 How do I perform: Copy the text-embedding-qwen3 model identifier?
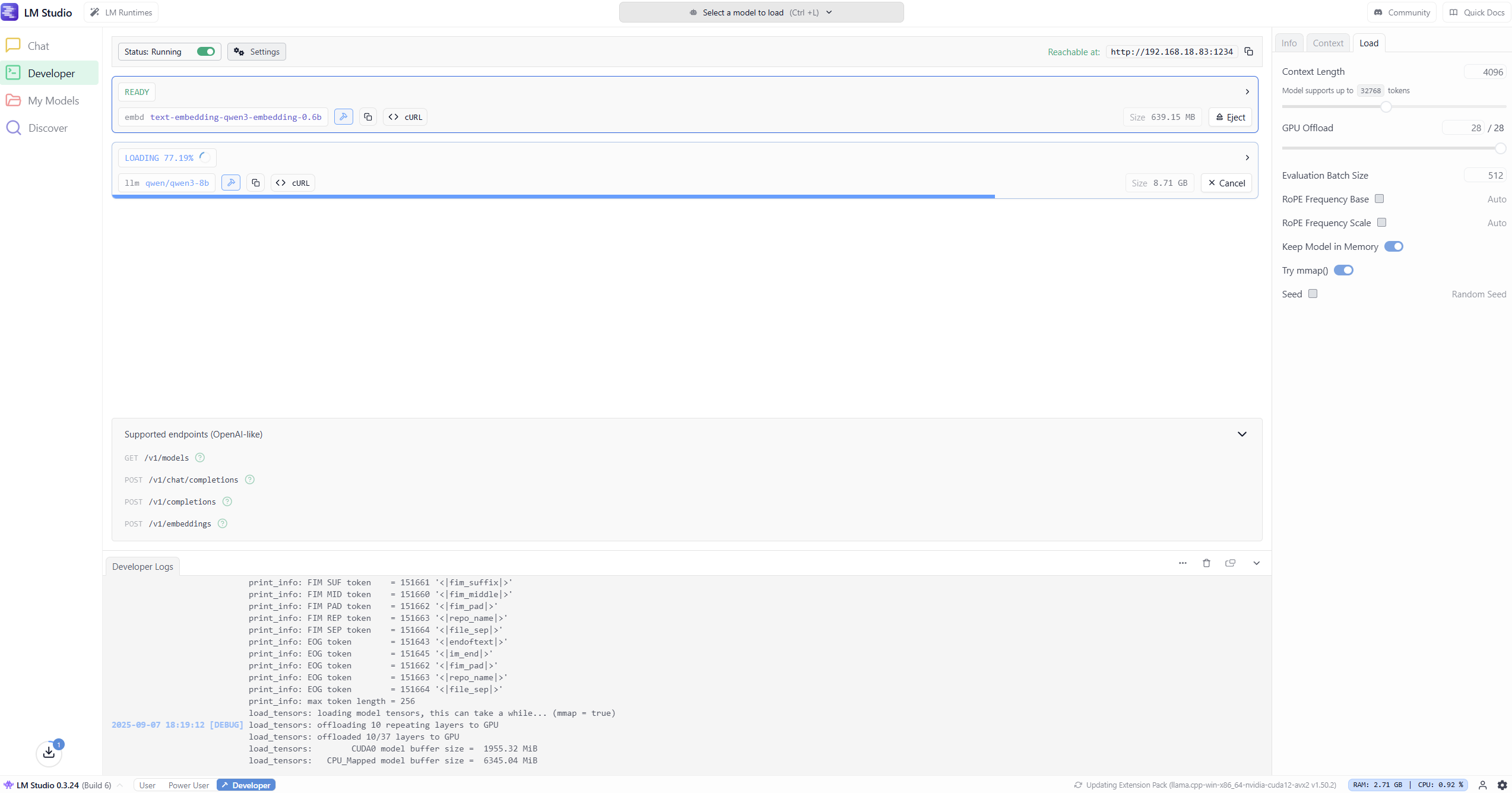(368, 117)
